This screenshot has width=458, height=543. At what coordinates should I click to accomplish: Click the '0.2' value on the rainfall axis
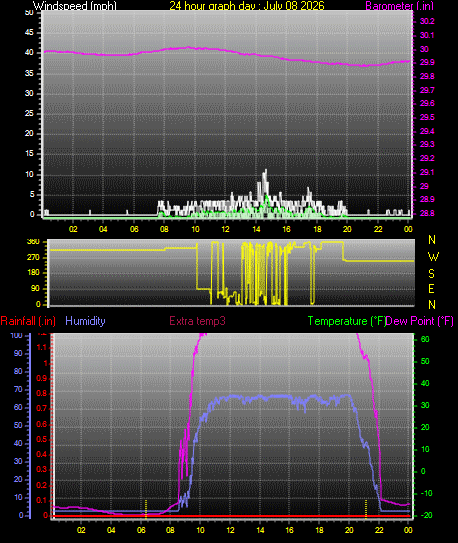pyautogui.click(x=42, y=485)
